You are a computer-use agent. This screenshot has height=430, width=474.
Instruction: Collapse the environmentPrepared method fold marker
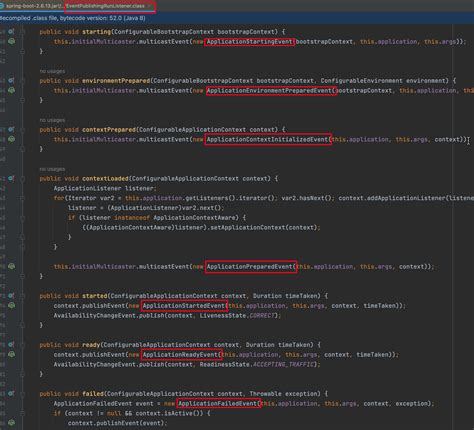click(x=23, y=81)
